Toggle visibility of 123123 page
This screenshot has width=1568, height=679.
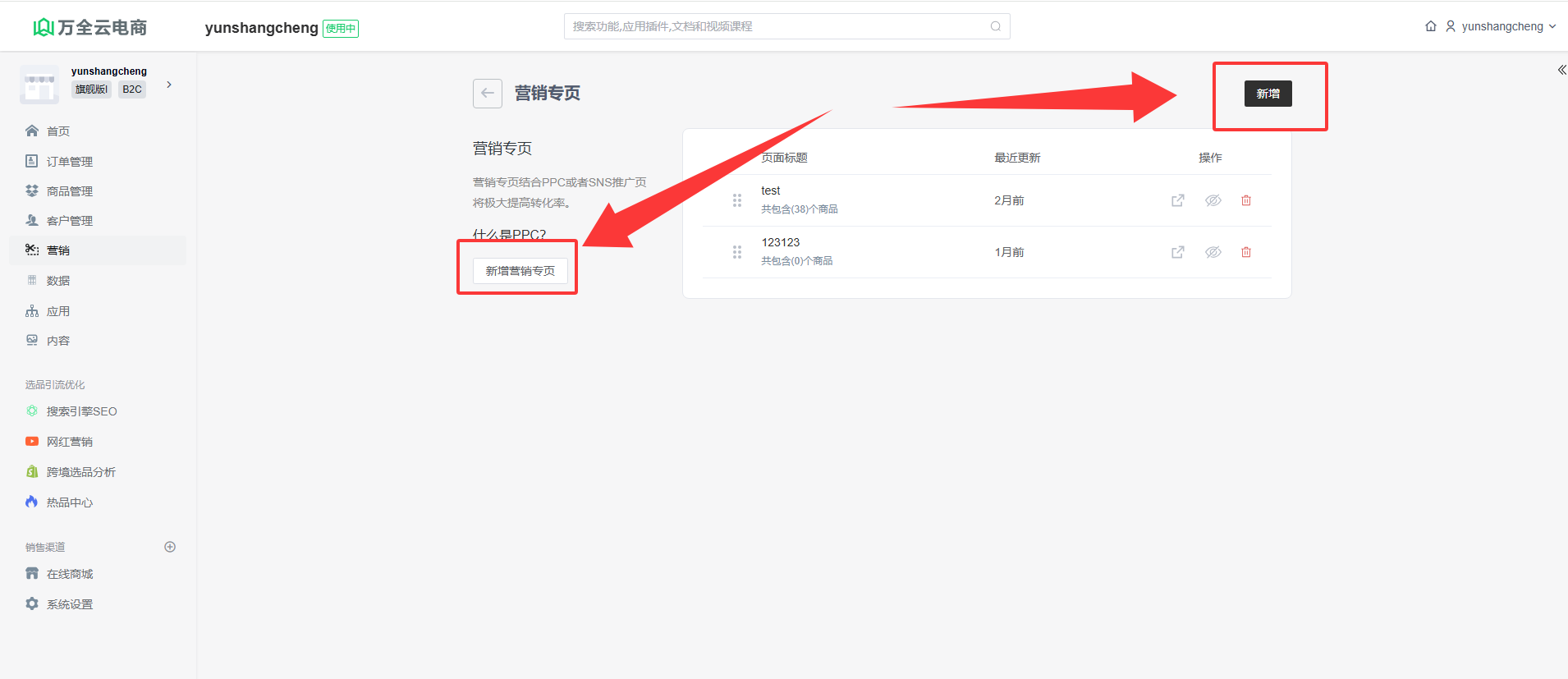click(1213, 252)
